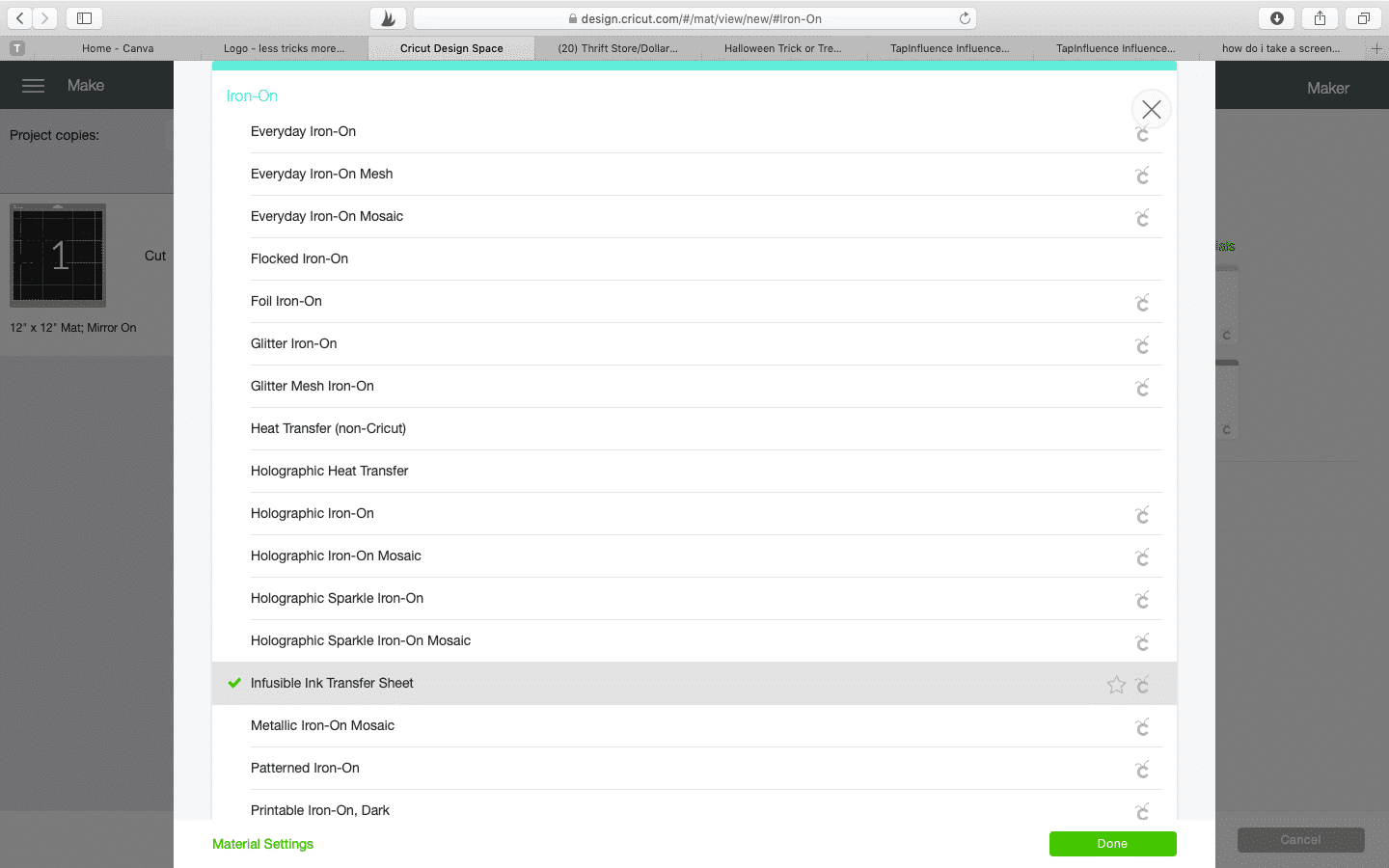
Task: Click pinned tab T icon
Action: 17,48
